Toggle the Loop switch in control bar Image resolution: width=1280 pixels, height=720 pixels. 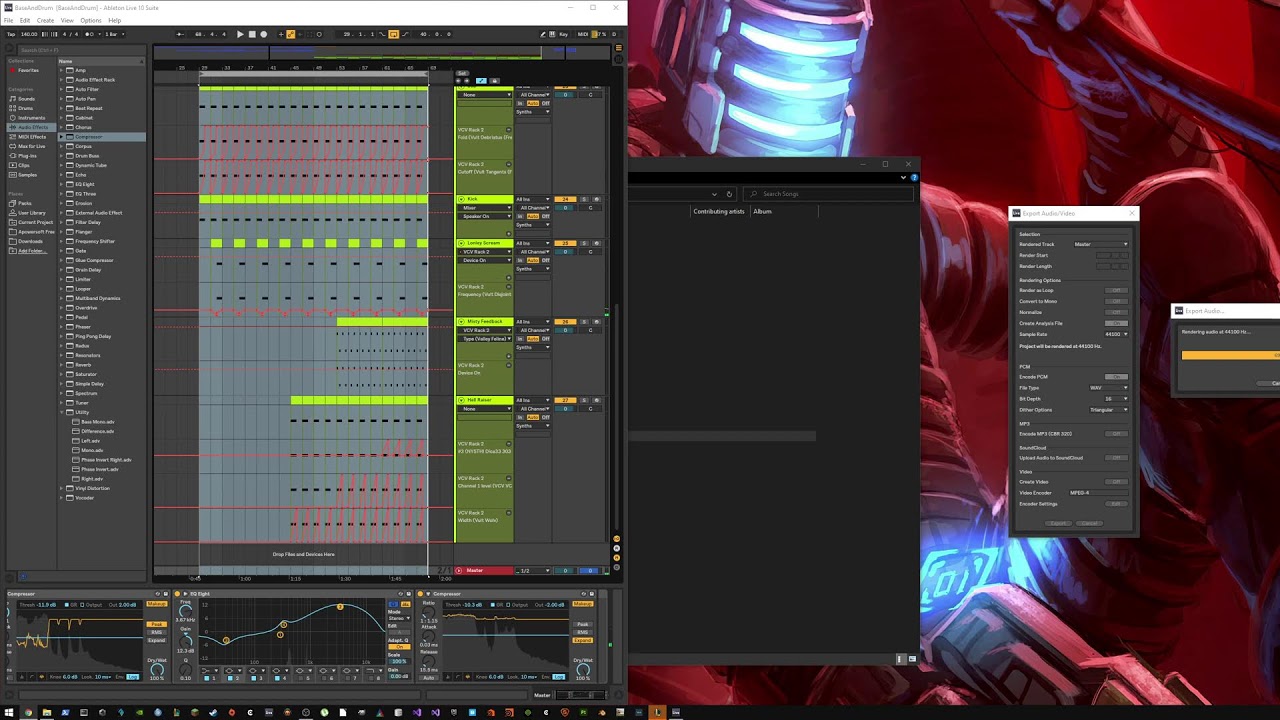pyautogui.click(x=393, y=34)
